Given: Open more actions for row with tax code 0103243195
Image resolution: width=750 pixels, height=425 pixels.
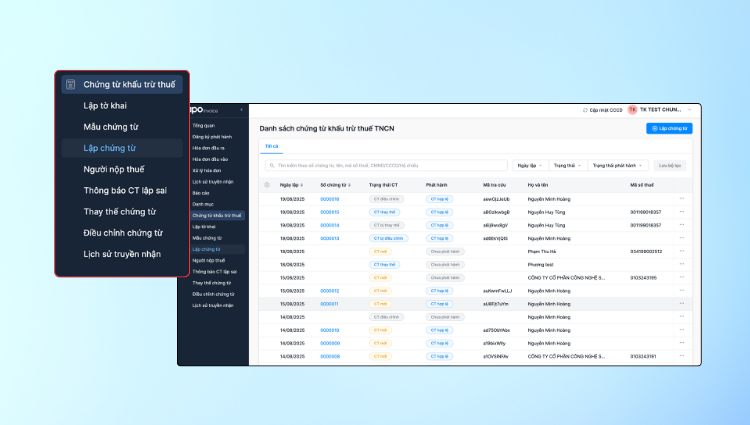Looking at the screenshot, I should (682, 277).
